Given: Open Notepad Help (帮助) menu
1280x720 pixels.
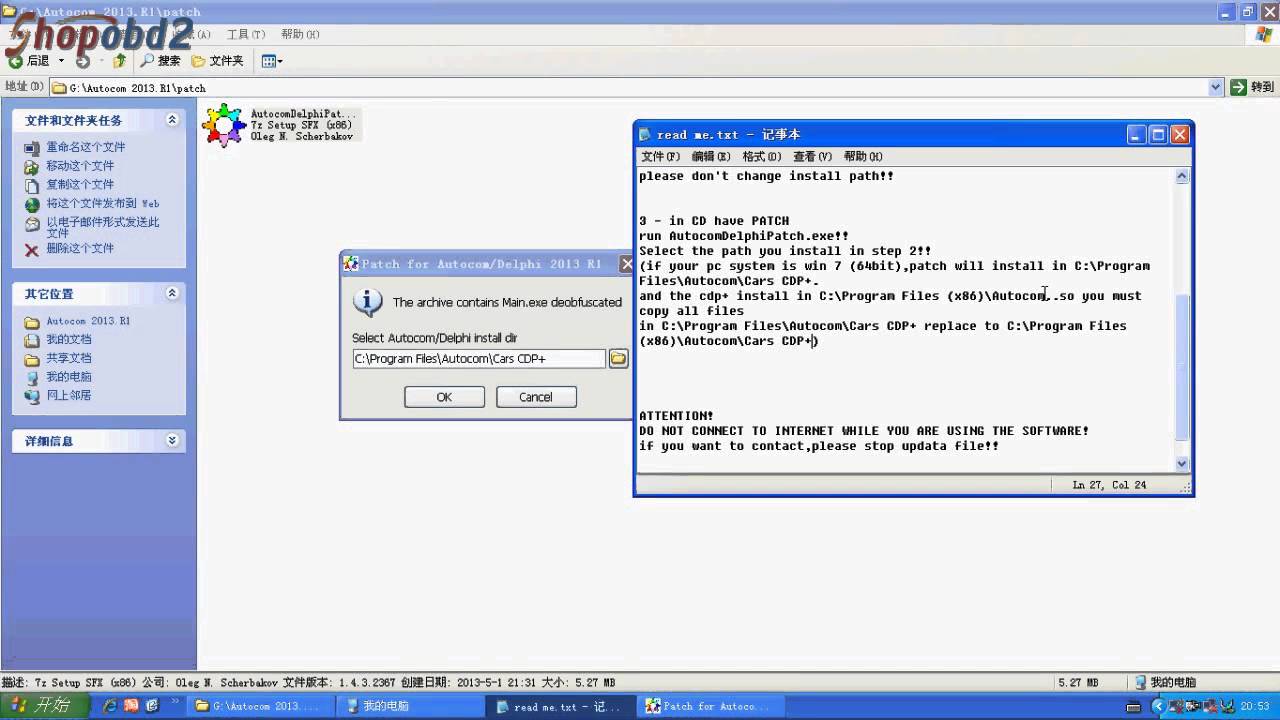Looking at the screenshot, I should pyautogui.click(x=863, y=157).
